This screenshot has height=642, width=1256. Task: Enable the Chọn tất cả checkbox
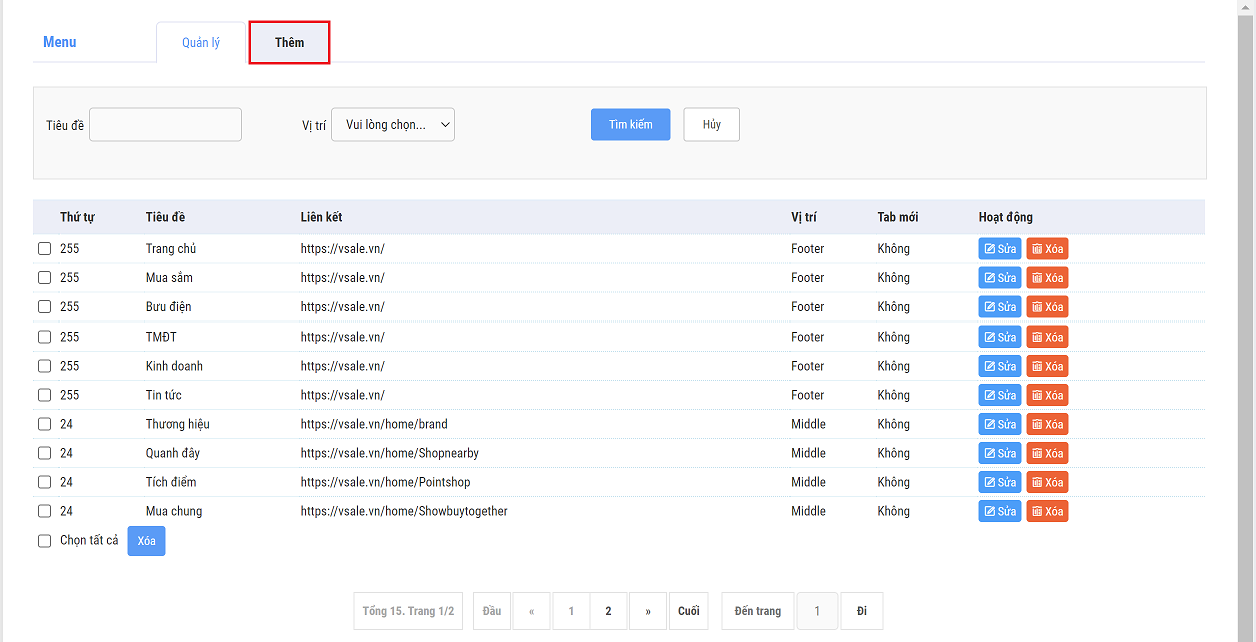click(44, 541)
